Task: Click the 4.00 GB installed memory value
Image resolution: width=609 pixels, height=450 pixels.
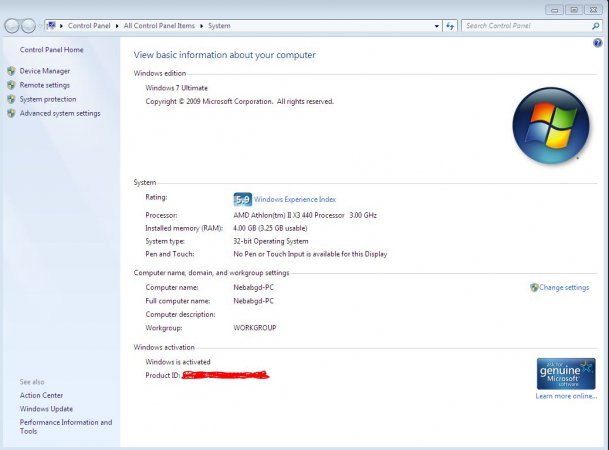Action: pyautogui.click(x=270, y=228)
